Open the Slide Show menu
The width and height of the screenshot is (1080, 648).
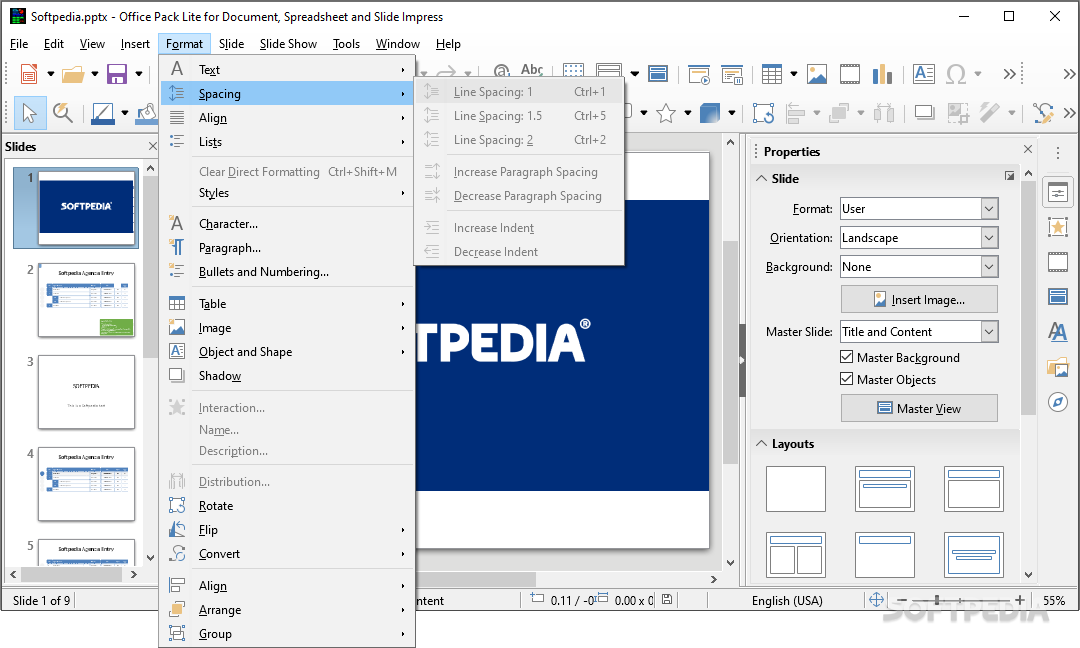(288, 44)
